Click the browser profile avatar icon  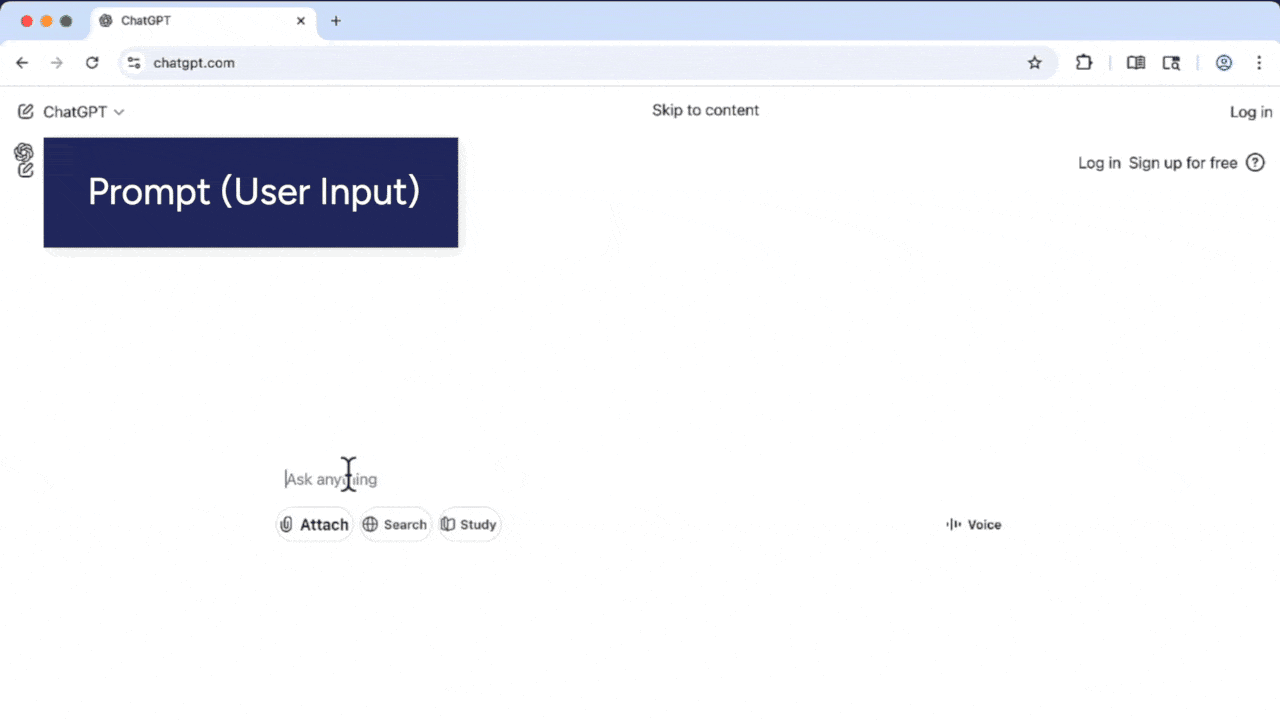[1224, 62]
